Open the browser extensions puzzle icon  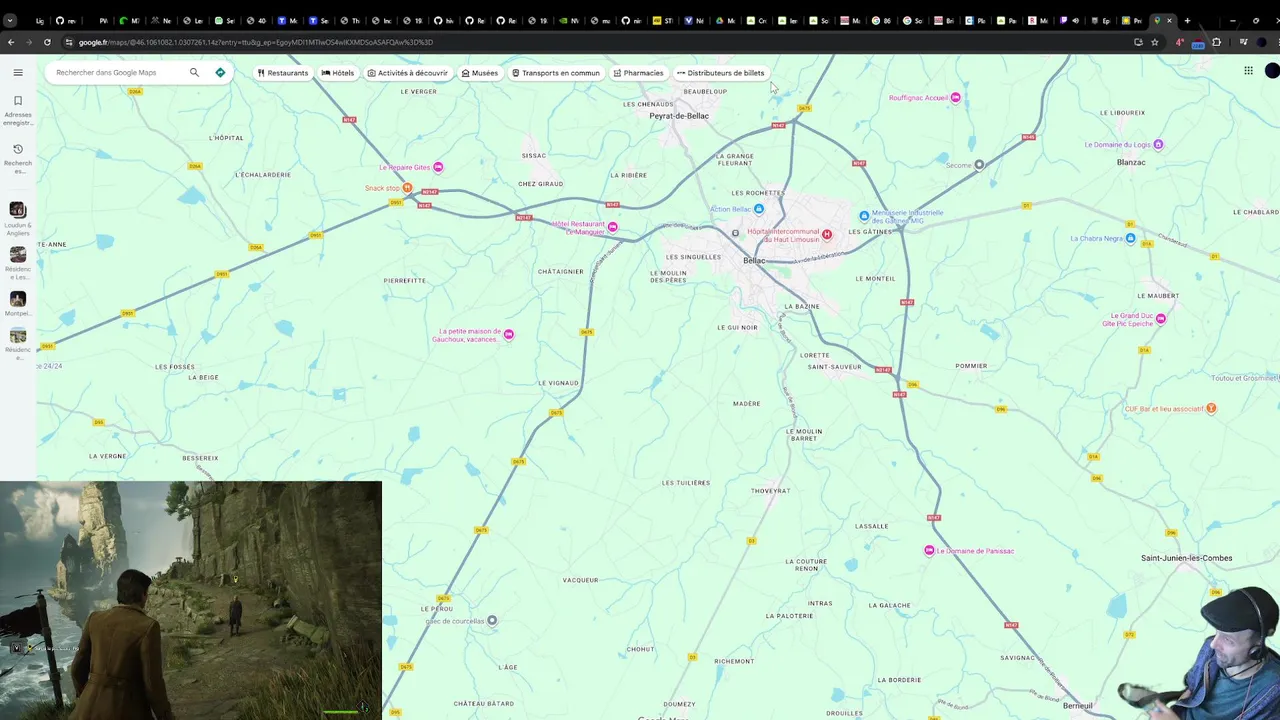[1217, 42]
